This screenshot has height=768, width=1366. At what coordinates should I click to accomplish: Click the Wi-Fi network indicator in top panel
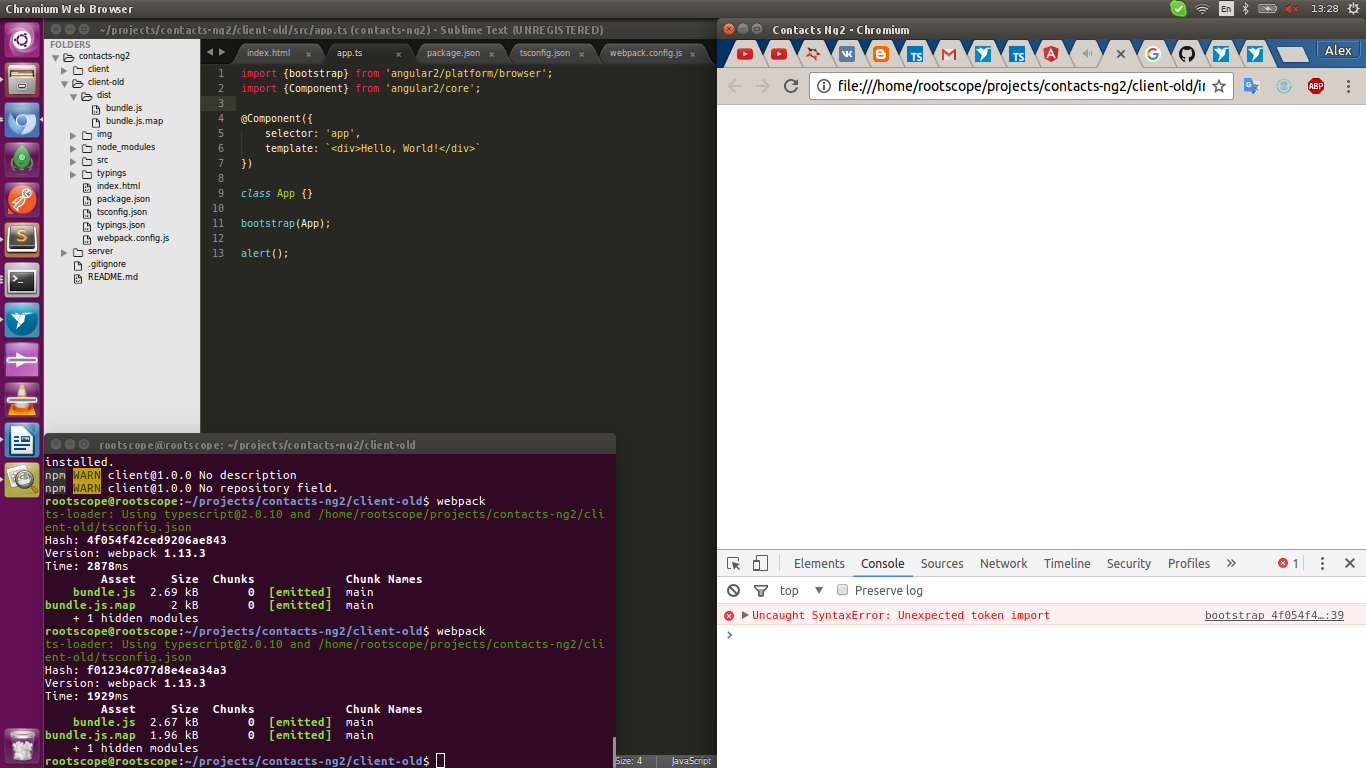click(x=1203, y=8)
